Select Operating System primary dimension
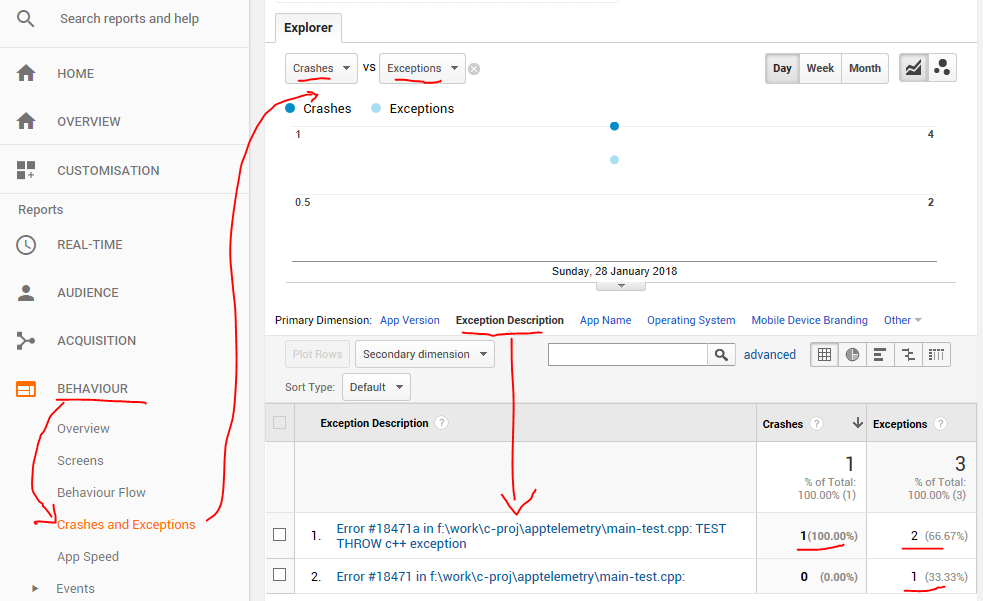The height and width of the screenshot is (601, 983). [691, 320]
